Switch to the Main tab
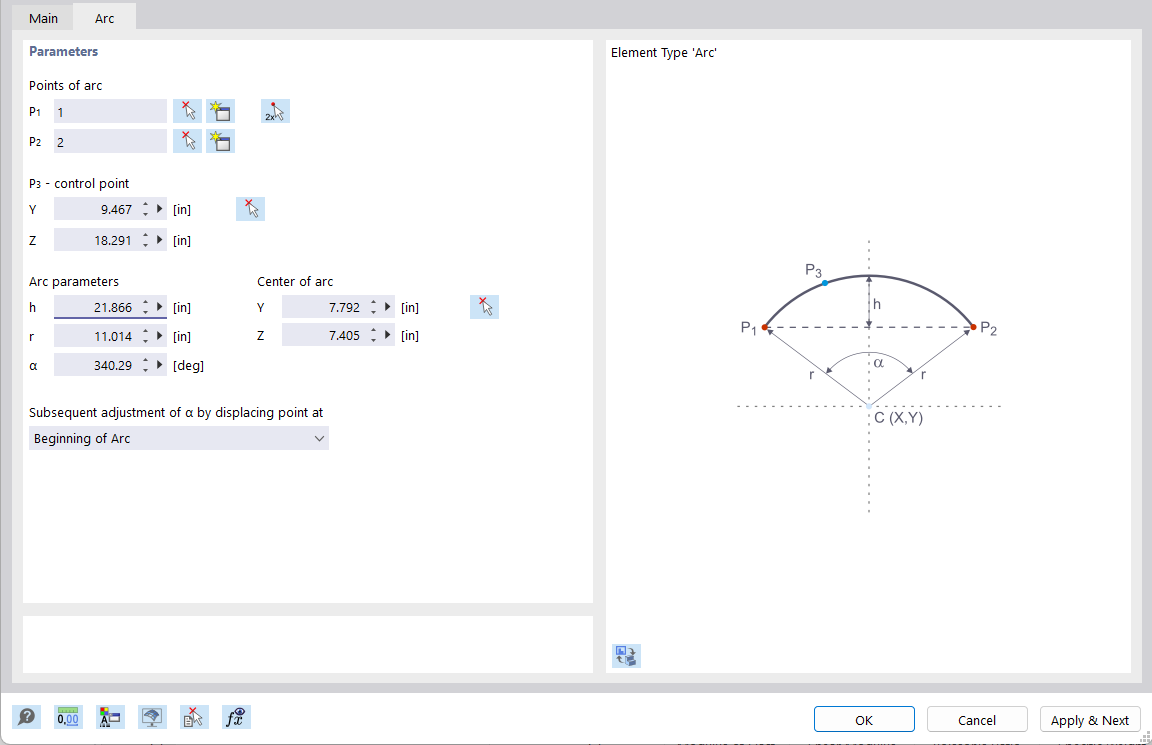The height and width of the screenshot is (745, 1152). tap(42, 17)
